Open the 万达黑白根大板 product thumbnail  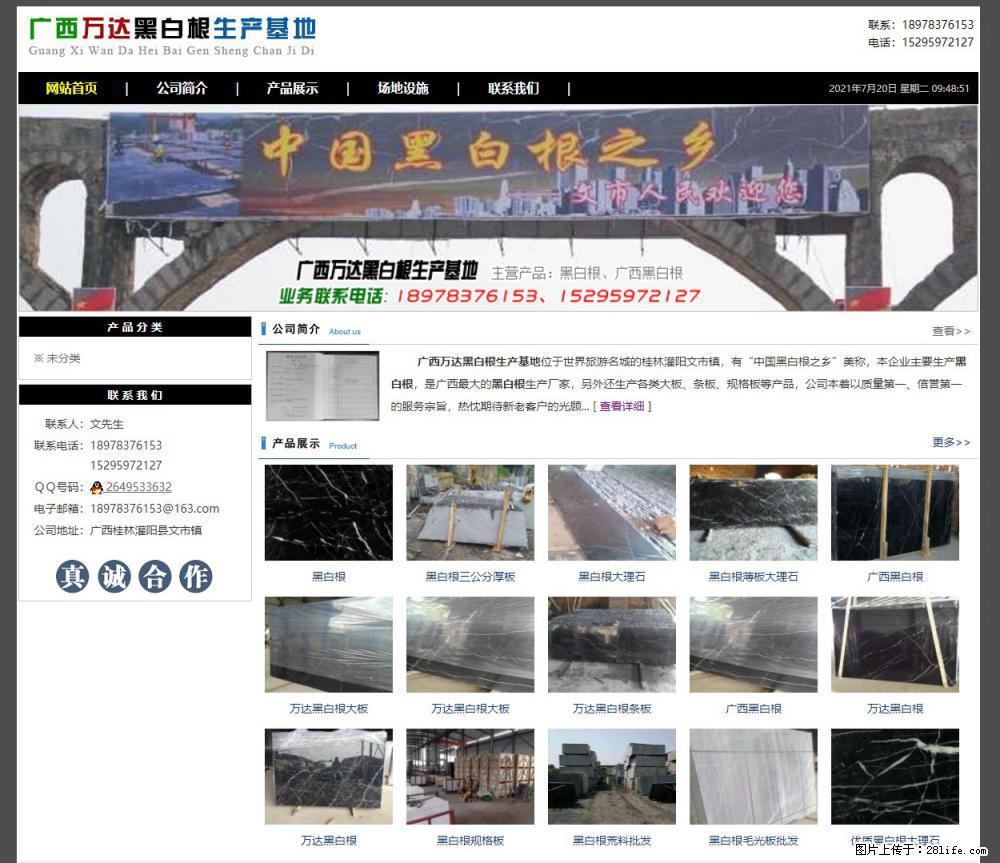(x=328, y=644)
